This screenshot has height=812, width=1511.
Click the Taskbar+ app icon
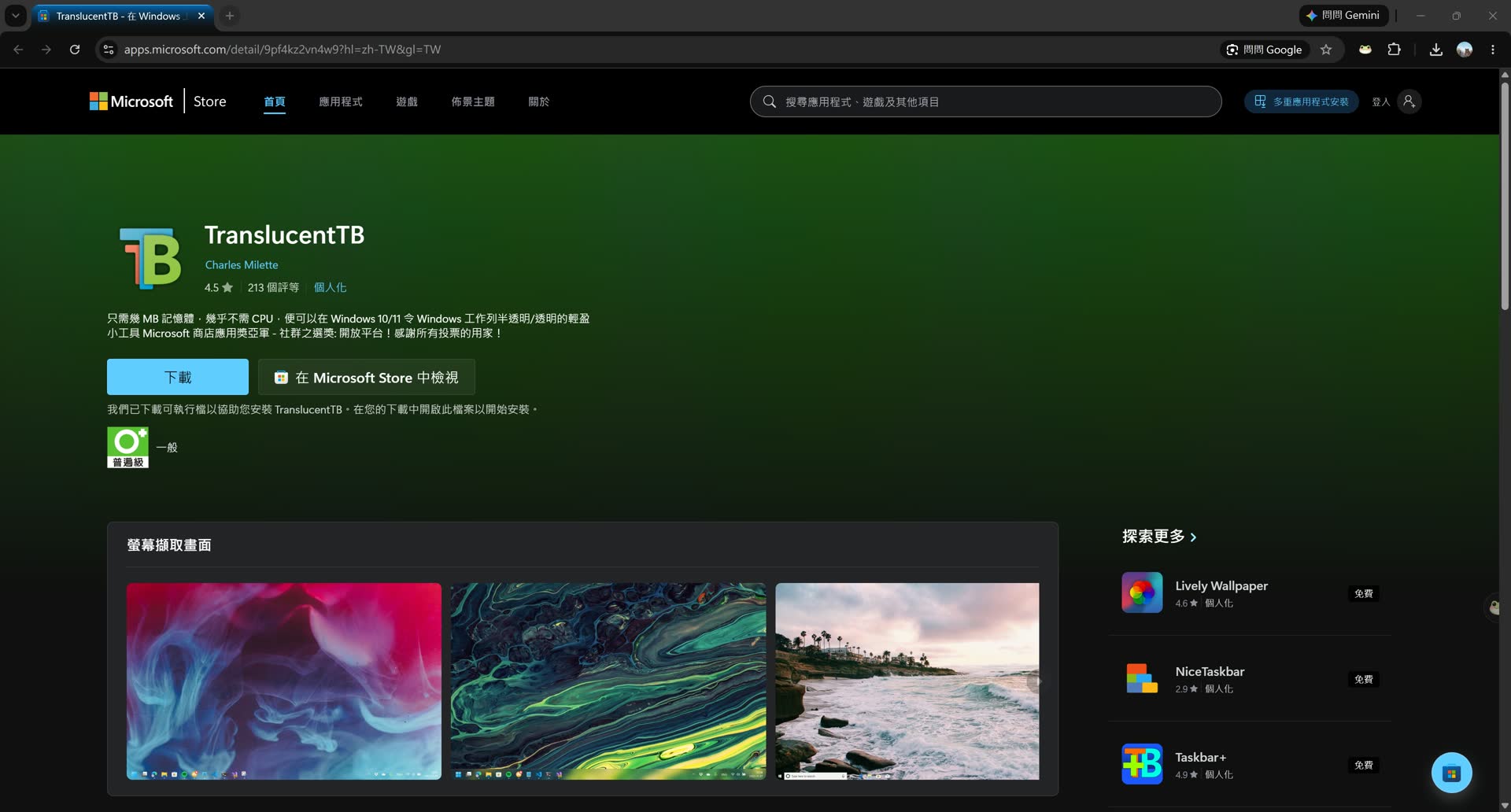point(1142,764)
